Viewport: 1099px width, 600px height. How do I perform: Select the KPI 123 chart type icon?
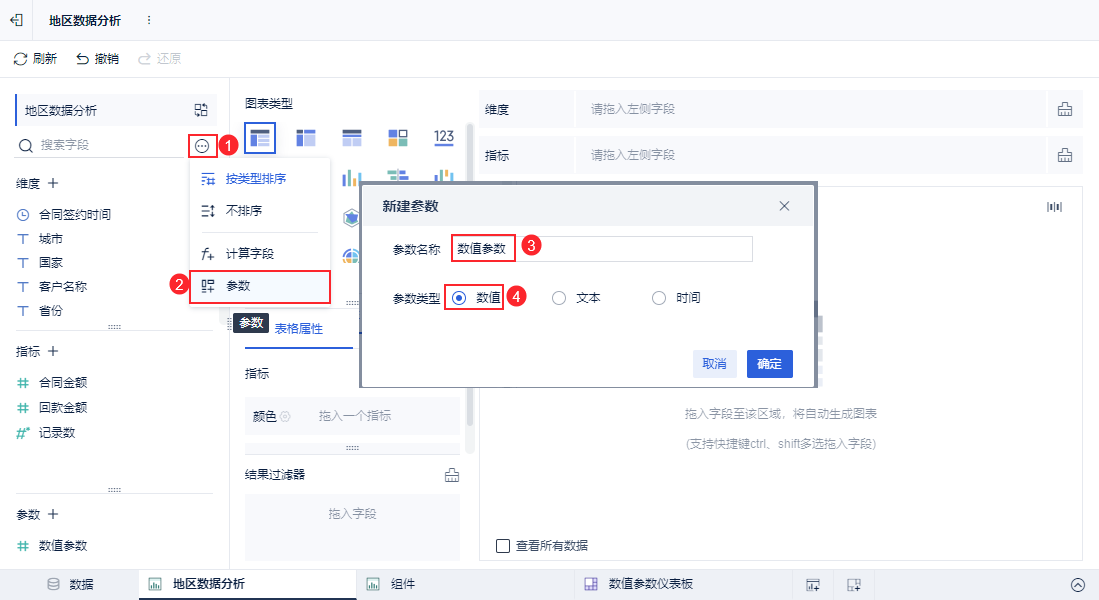tap(444, 137)
